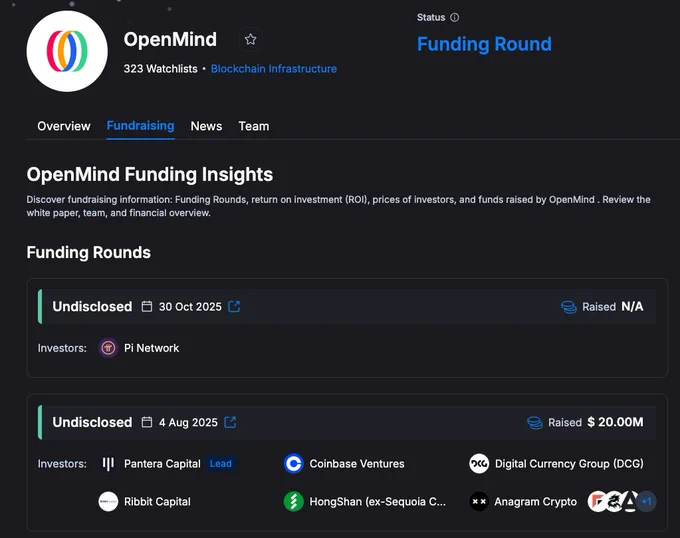Click the Raised N/A value
The height and width of the screenshot is (538, 680).
click(632, 306)
